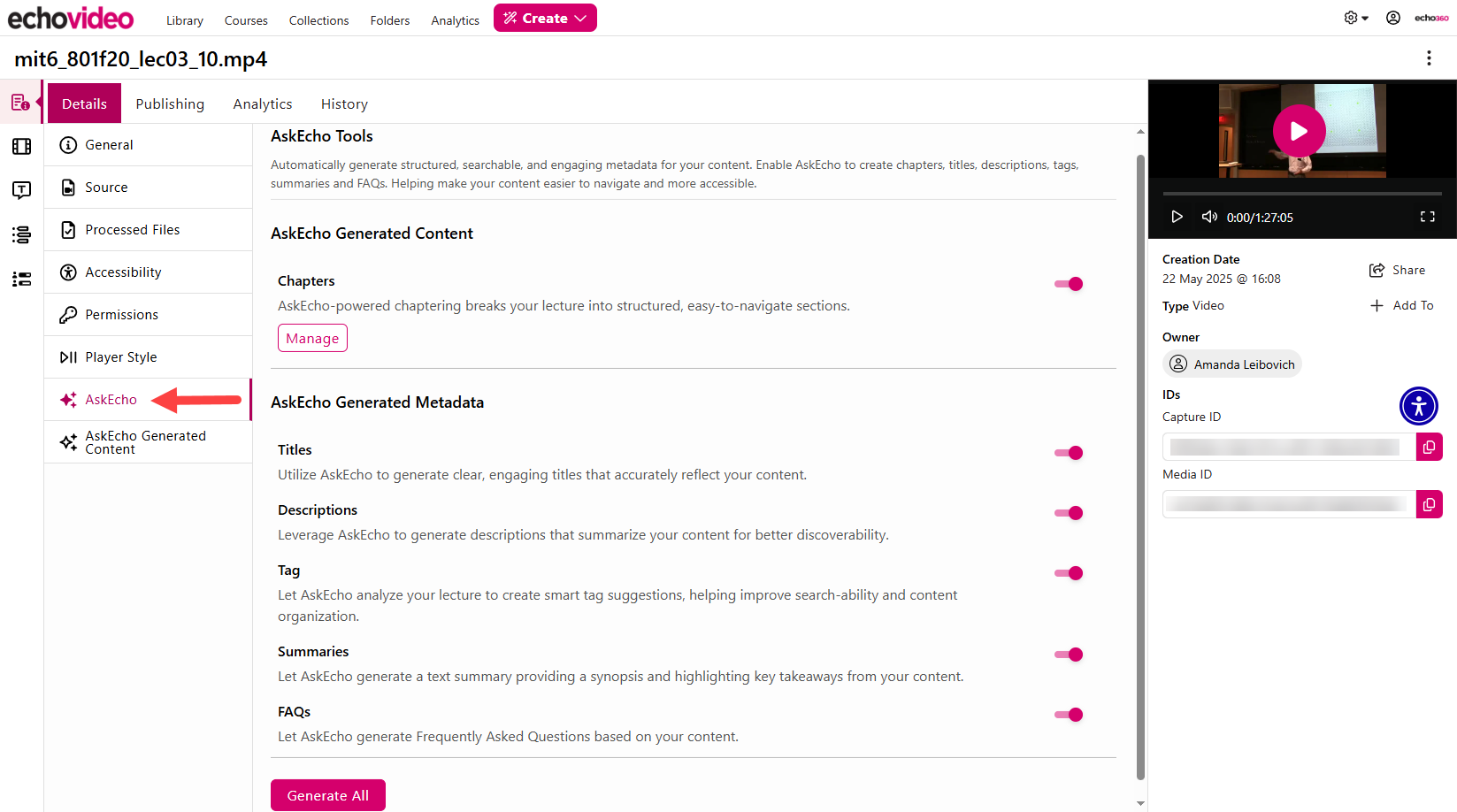Viewport: 1457px width, 812px height.
Task: Open the Collections menu
Action: pyautogui.click(x=318, y=20)
